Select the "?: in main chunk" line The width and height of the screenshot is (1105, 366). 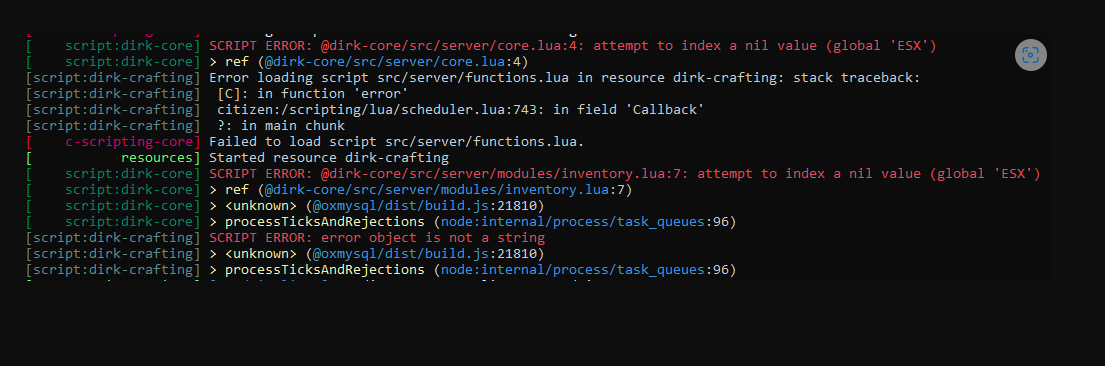pos(281,126)
